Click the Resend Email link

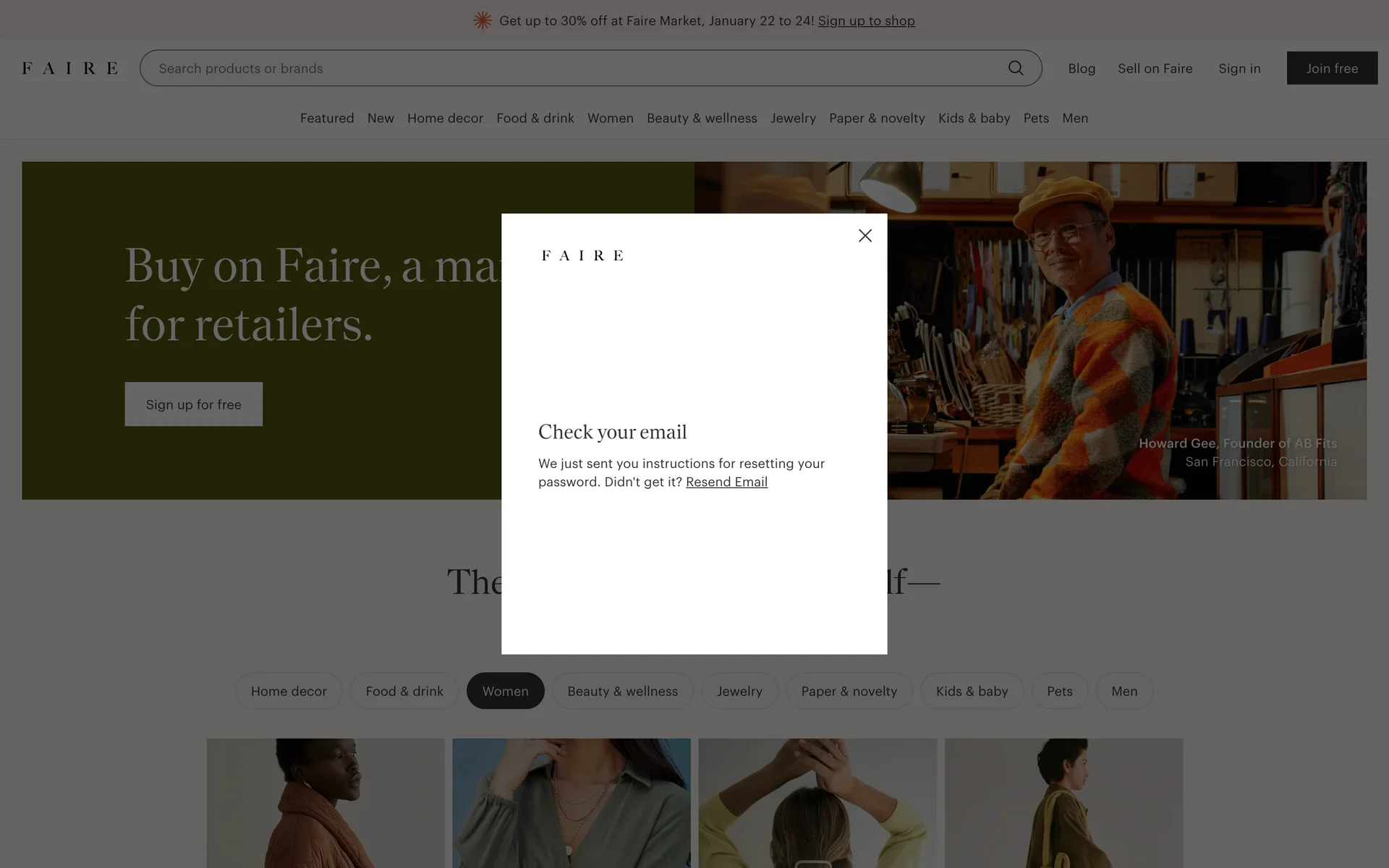[726, 482]
